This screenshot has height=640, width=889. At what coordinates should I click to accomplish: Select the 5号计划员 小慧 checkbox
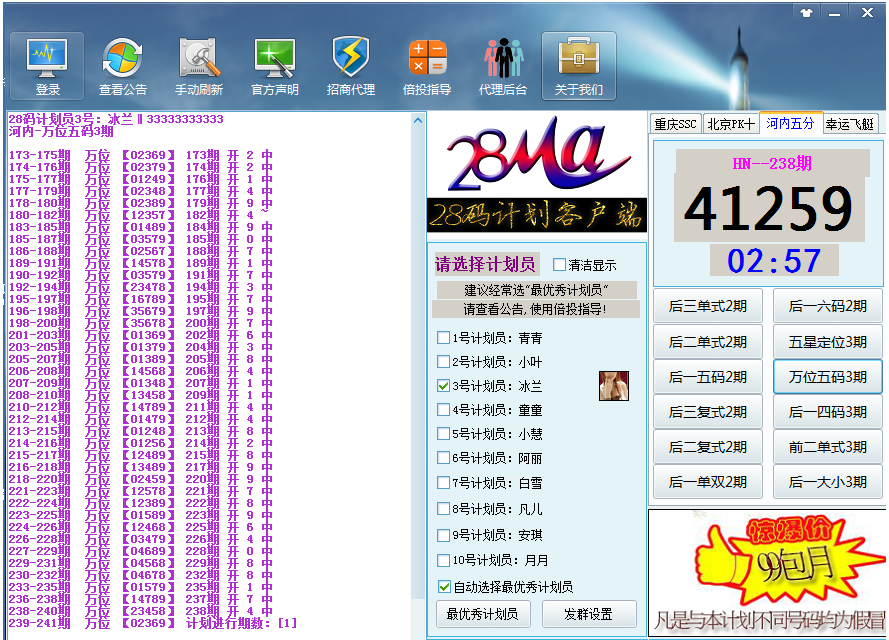(444, 434)
